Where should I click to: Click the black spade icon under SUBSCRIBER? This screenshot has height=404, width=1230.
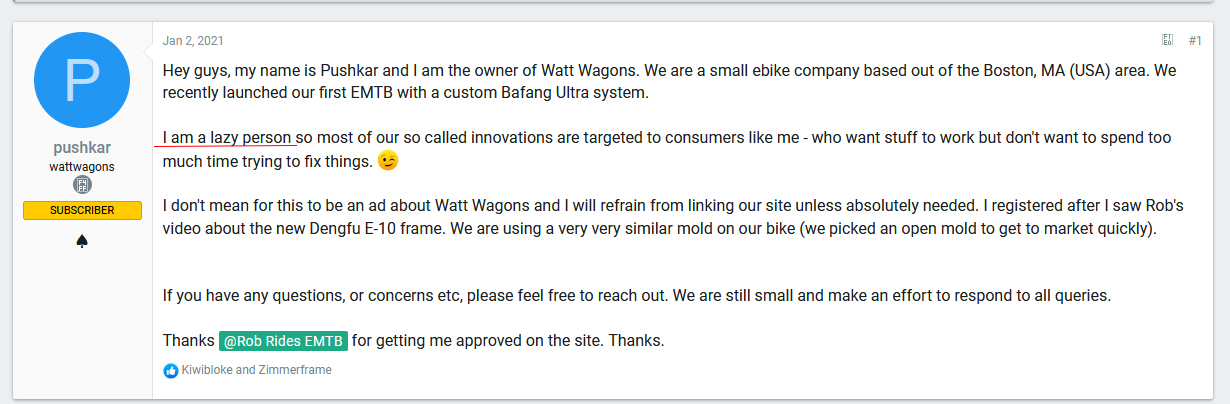point(82,241)
